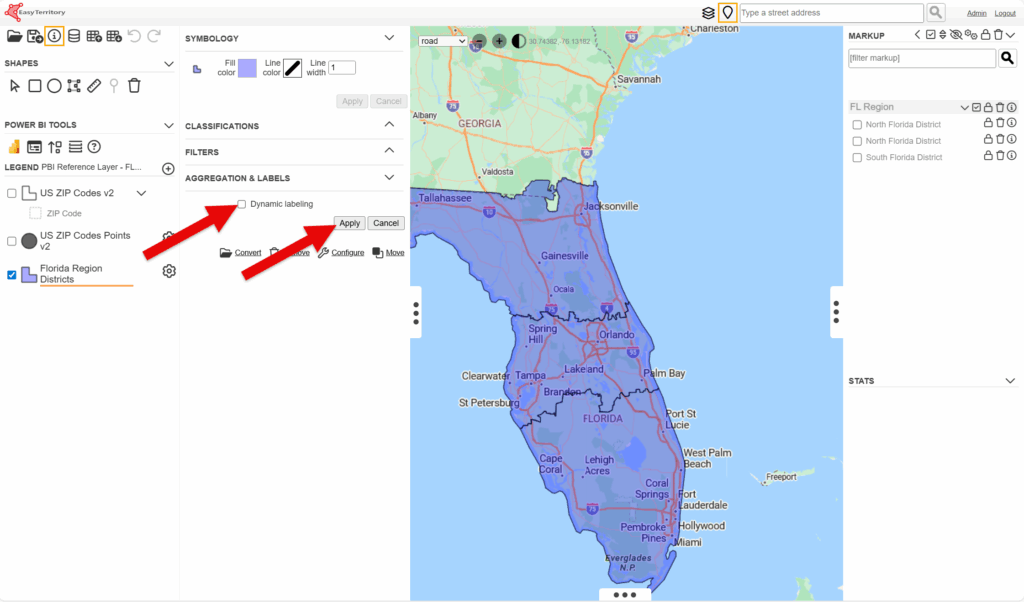Click the open project folder icon
The height and width of the screenshot is (602, 1024).
point(14,36)
